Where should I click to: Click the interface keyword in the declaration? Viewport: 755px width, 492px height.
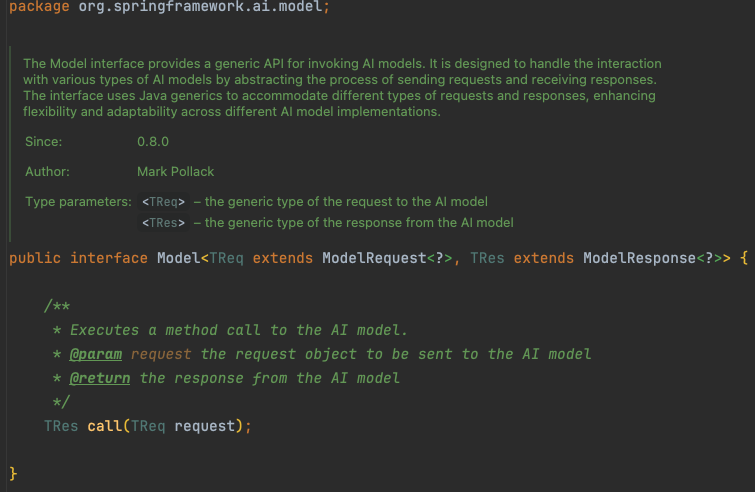click(109, 258)
